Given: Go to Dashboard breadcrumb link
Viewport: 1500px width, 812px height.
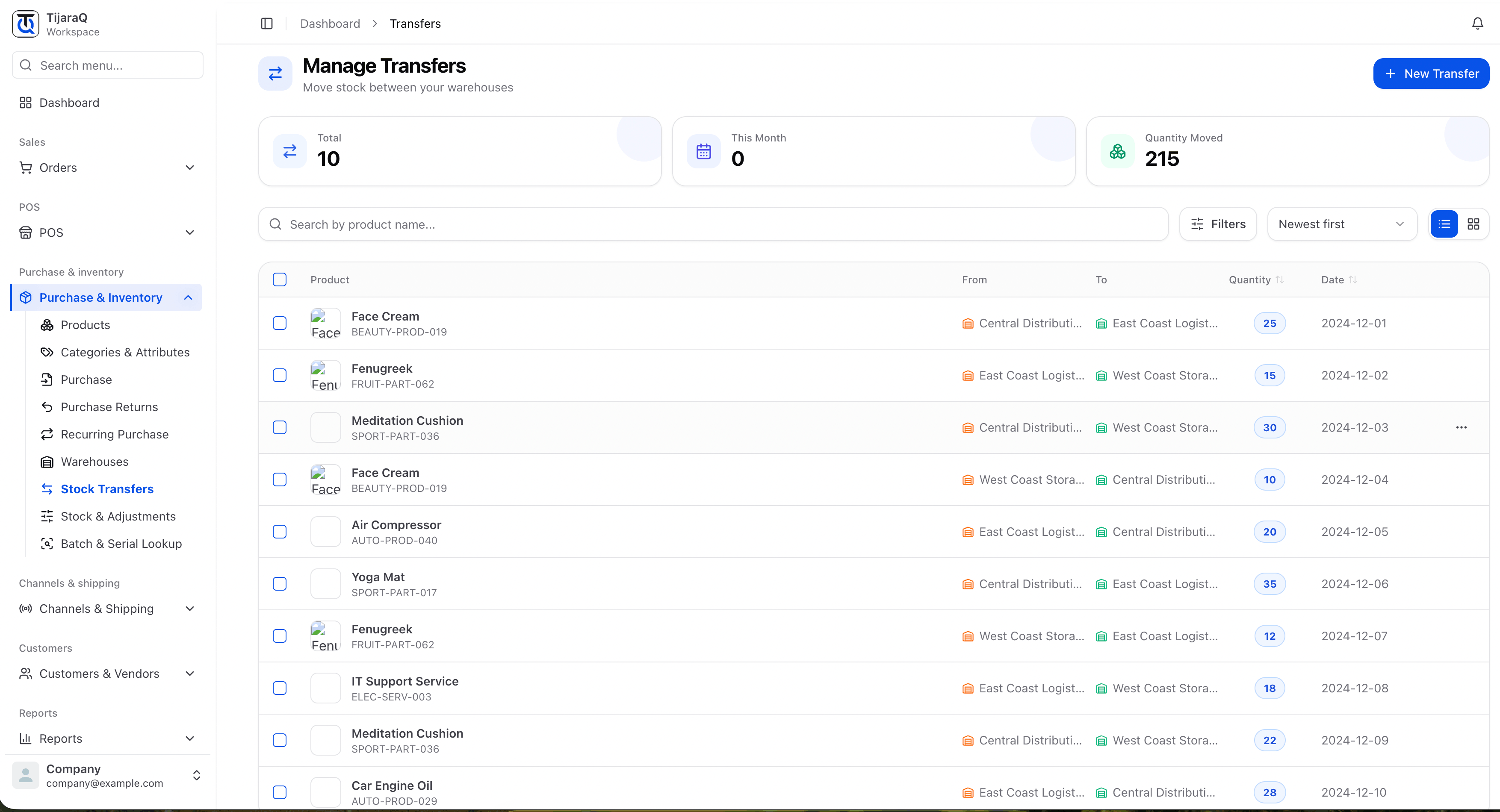Looking at the screenshot, I should (x=330, y=23).
